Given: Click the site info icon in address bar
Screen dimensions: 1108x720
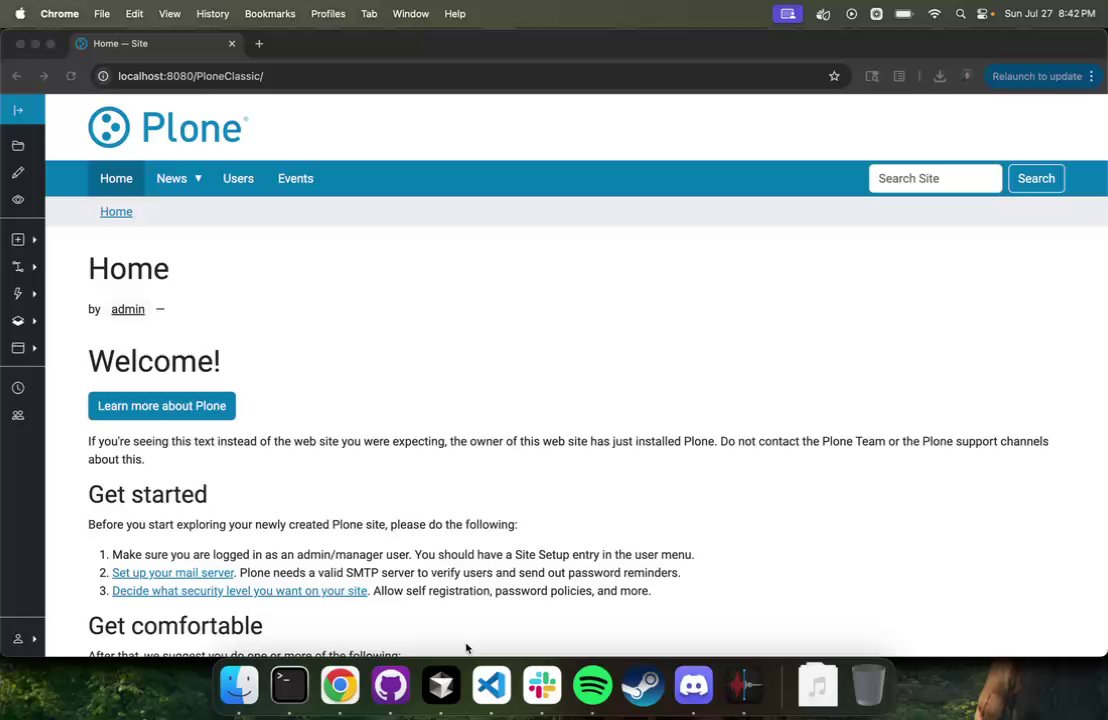Looking at the screenshot, I should tap(103, 76).
